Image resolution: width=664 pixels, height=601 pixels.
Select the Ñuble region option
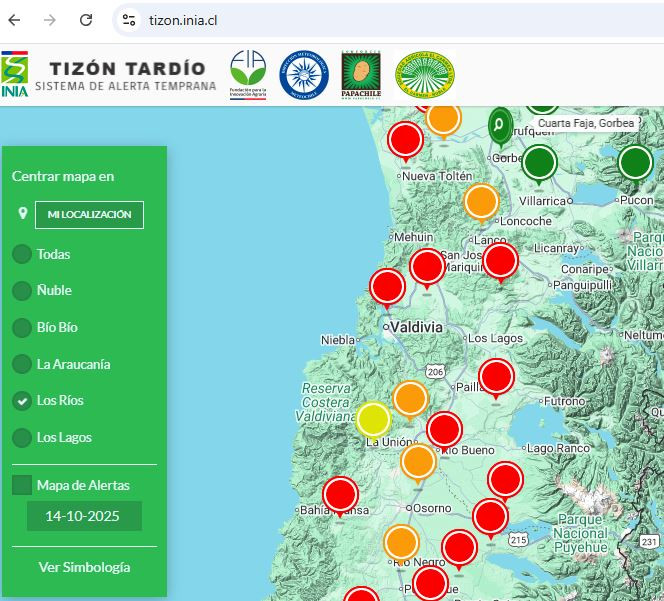pyautogui.click(x=22, y=291)
